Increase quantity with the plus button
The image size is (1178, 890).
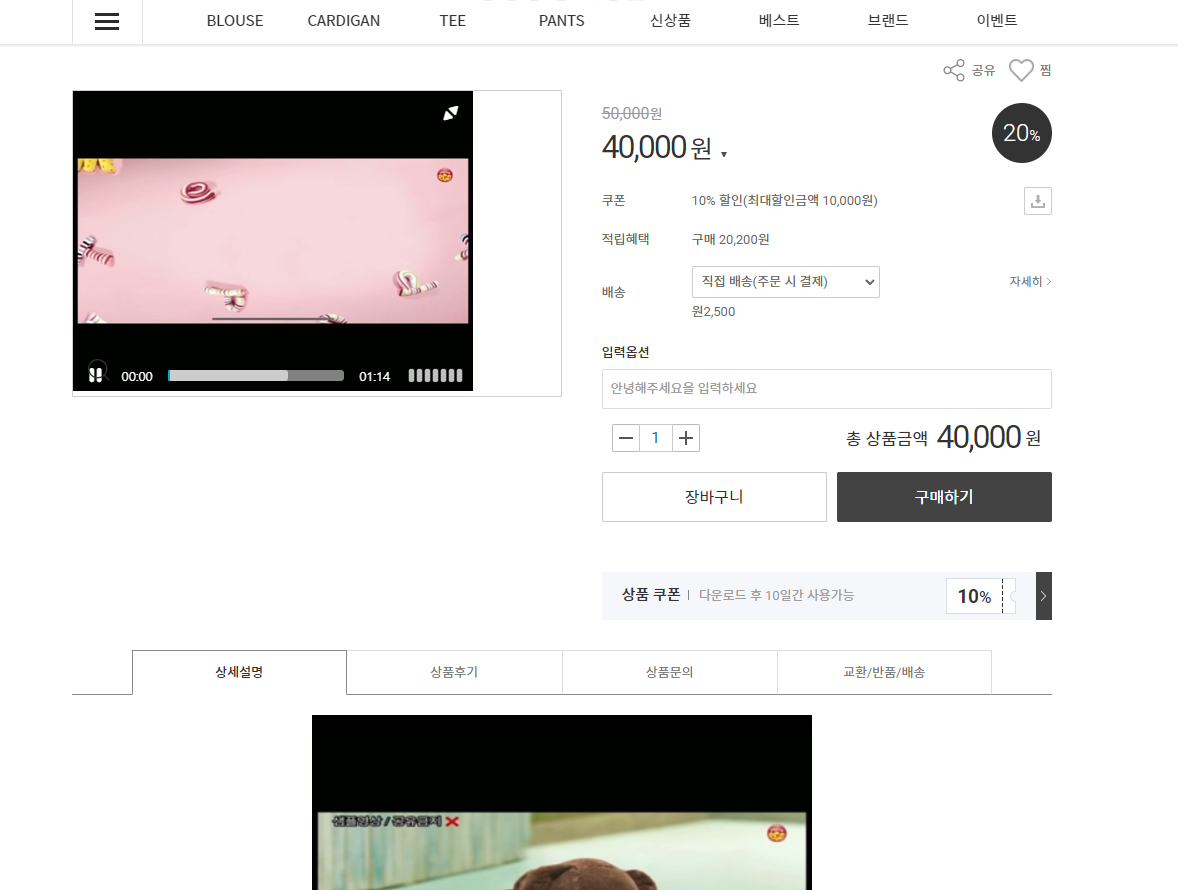pos(686,438)
